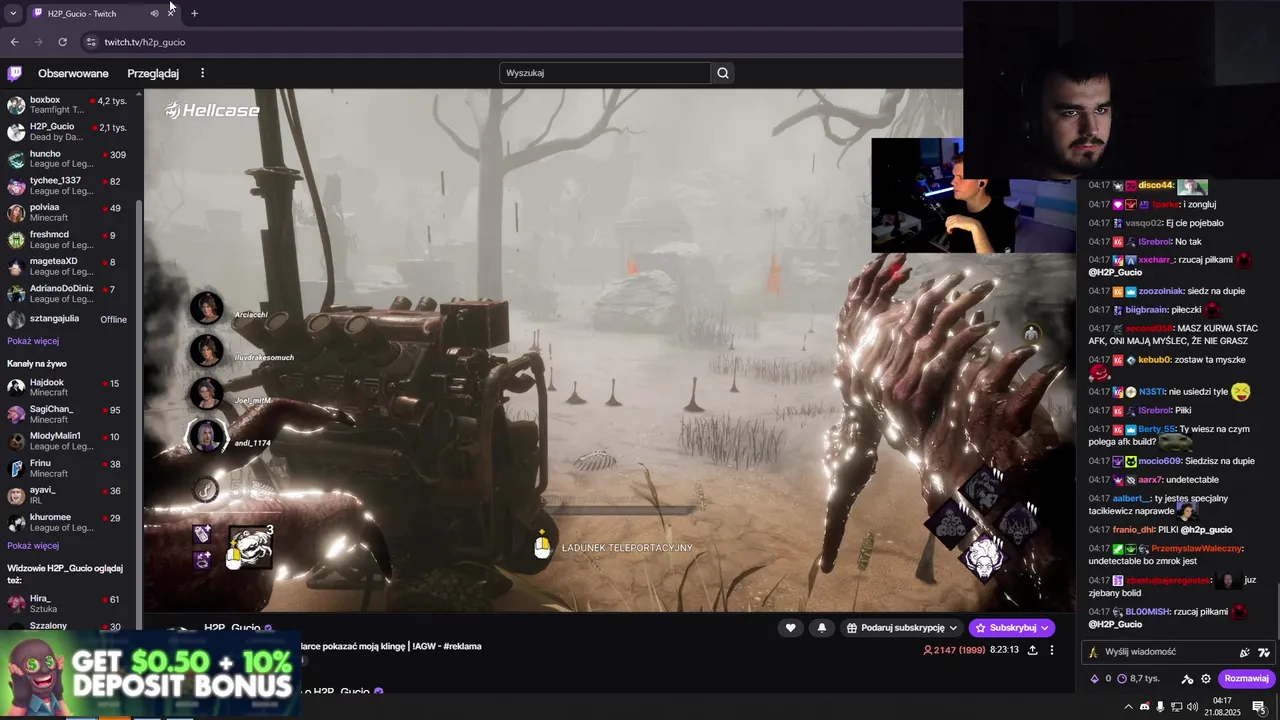1280x720 pixels.
Task: Click username kebub0 in chat
Action: 1154,360
